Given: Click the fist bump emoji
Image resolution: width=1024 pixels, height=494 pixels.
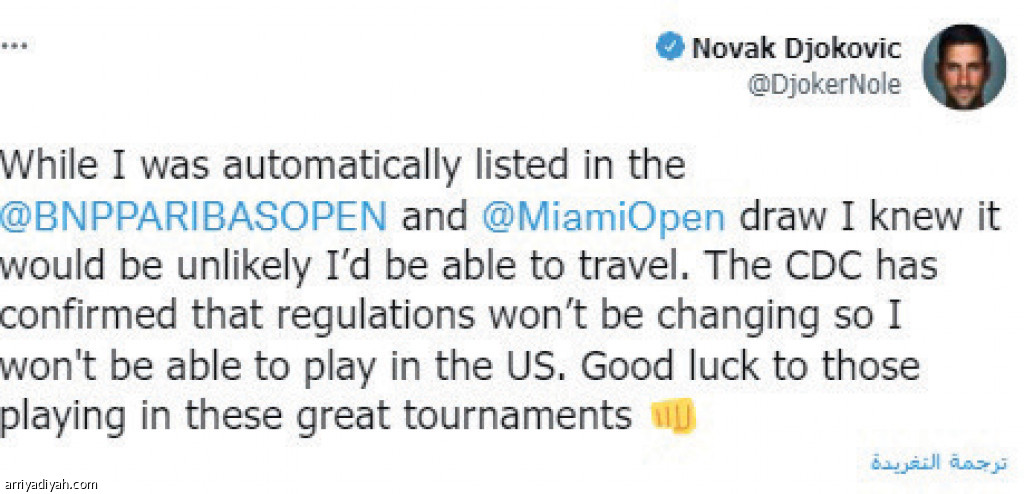Looking at the screenshot, I should point(673,417).
